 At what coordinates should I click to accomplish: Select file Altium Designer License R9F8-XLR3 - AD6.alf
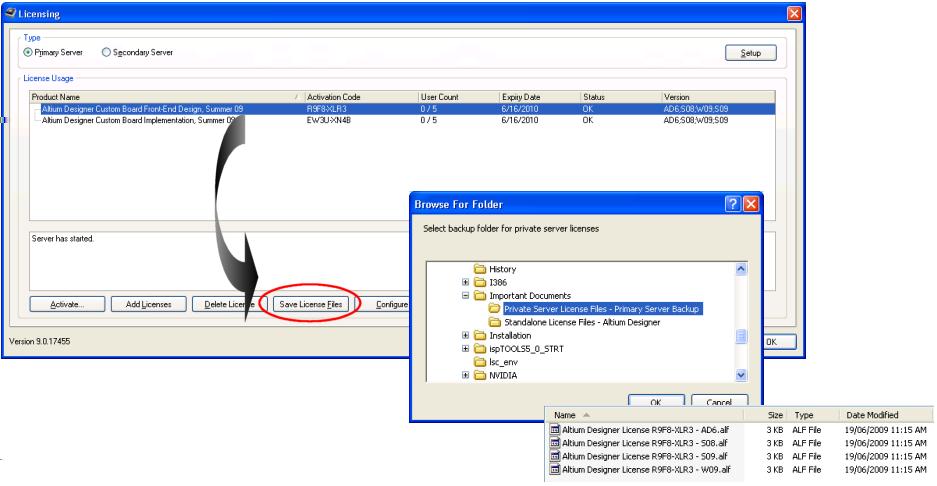point(645,430)
